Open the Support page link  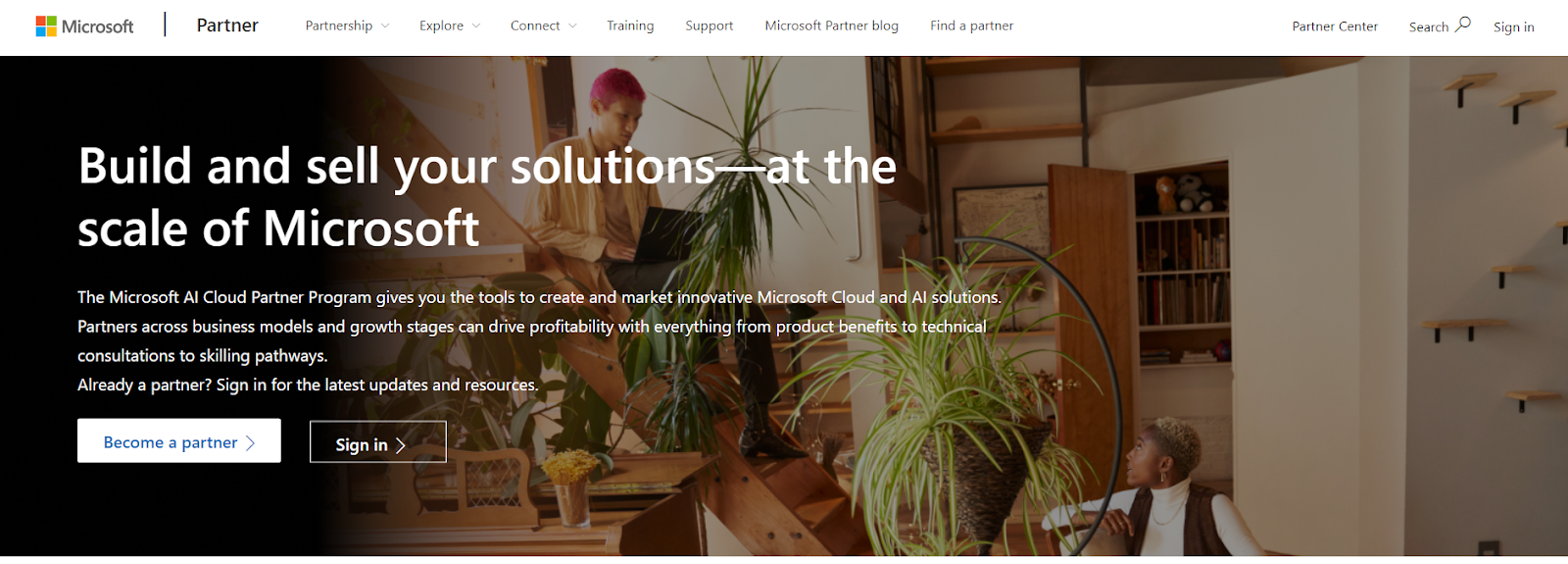click(x=710, y=26)
